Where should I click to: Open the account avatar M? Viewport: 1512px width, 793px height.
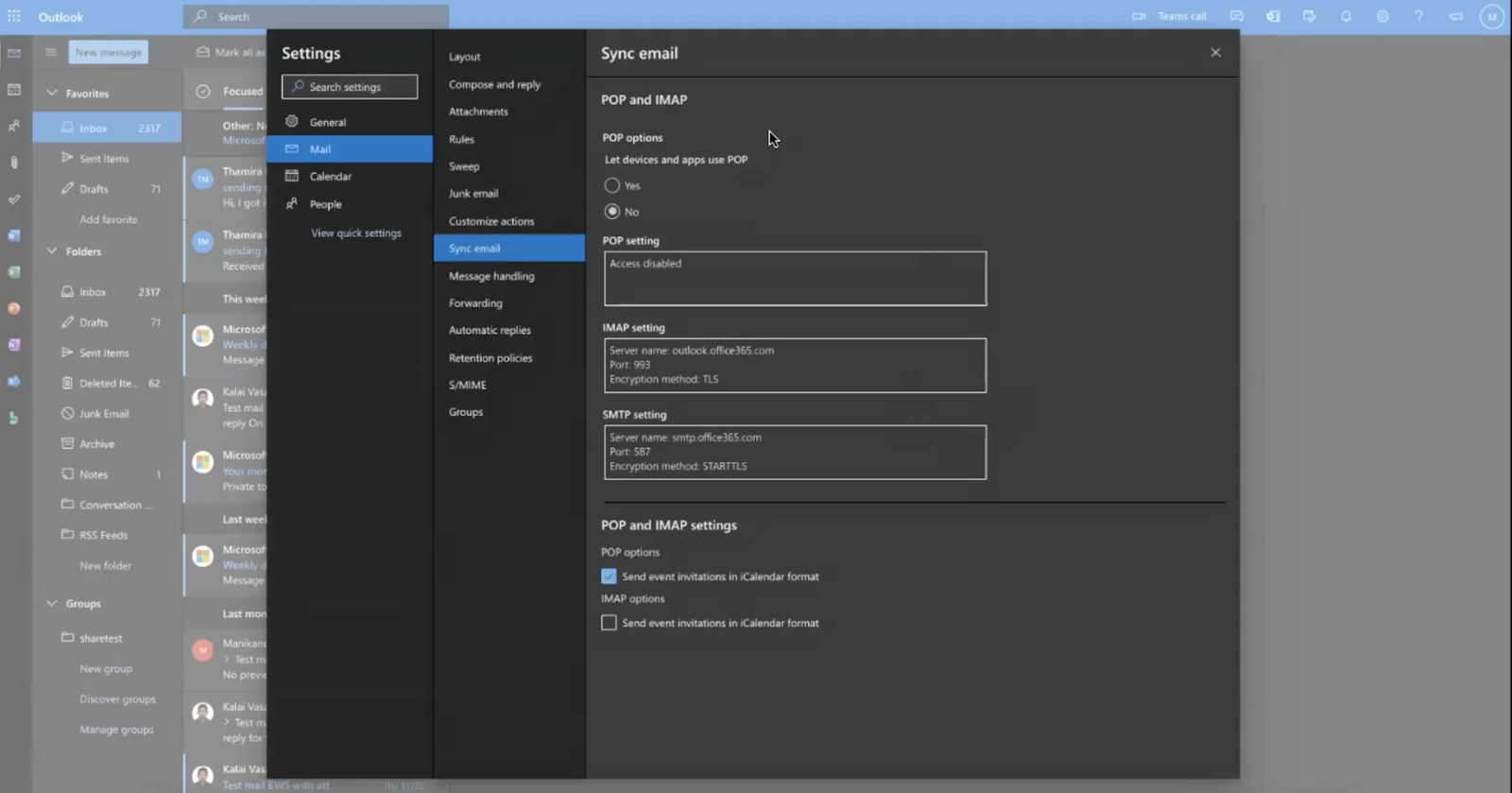point(1492,16)
